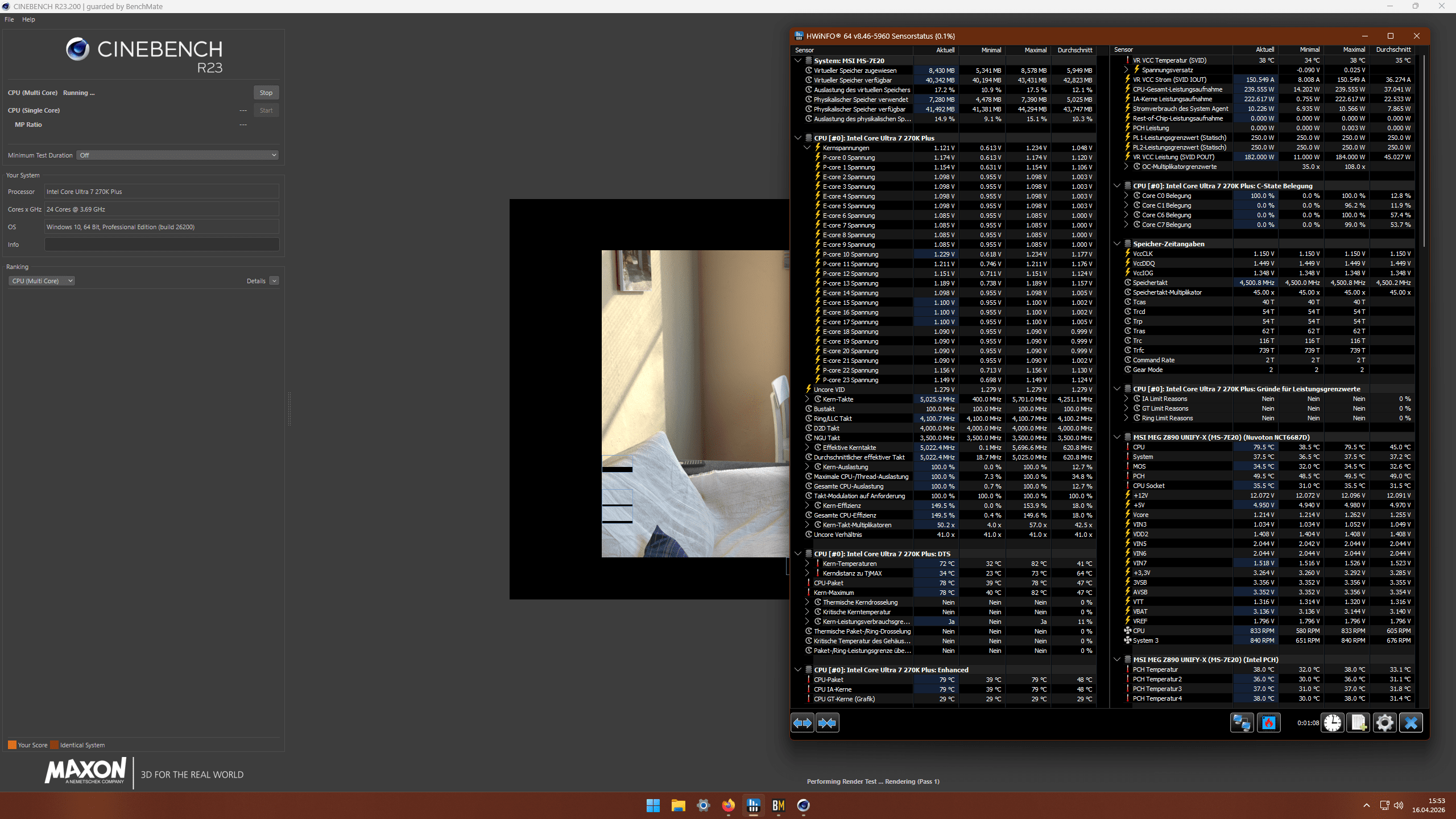Open the File menu
This screenshot has width=1456, height=819.
coord(9,19)
